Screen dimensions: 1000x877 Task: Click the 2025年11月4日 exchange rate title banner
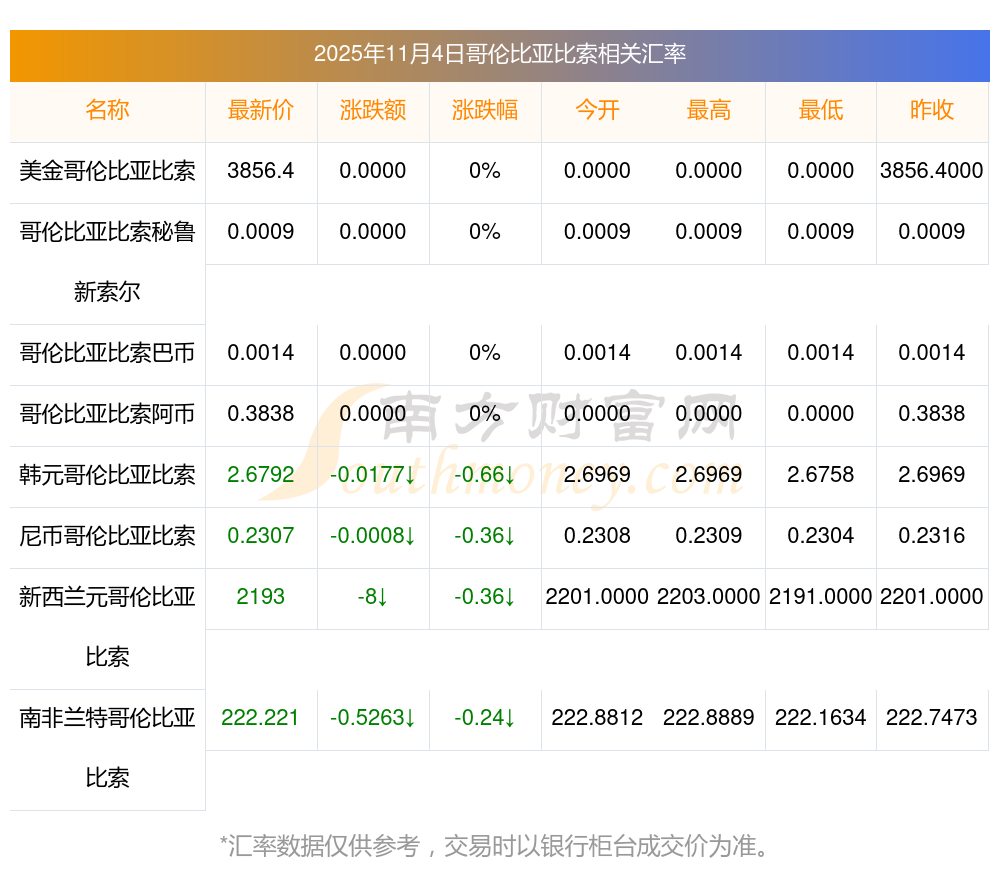click(x=499, y=54)
